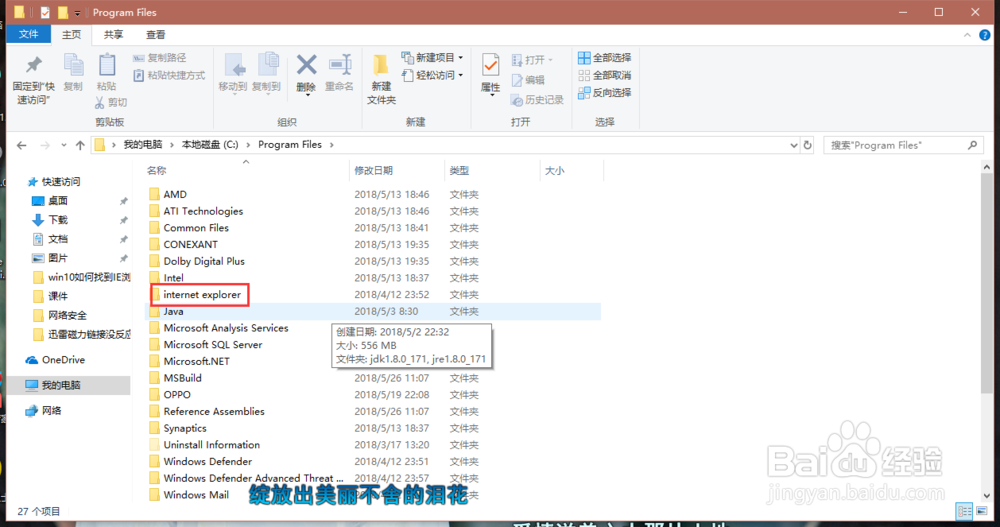Switch to the Large icons view
Screen dimensions: 1000x527
click(982, 511)
